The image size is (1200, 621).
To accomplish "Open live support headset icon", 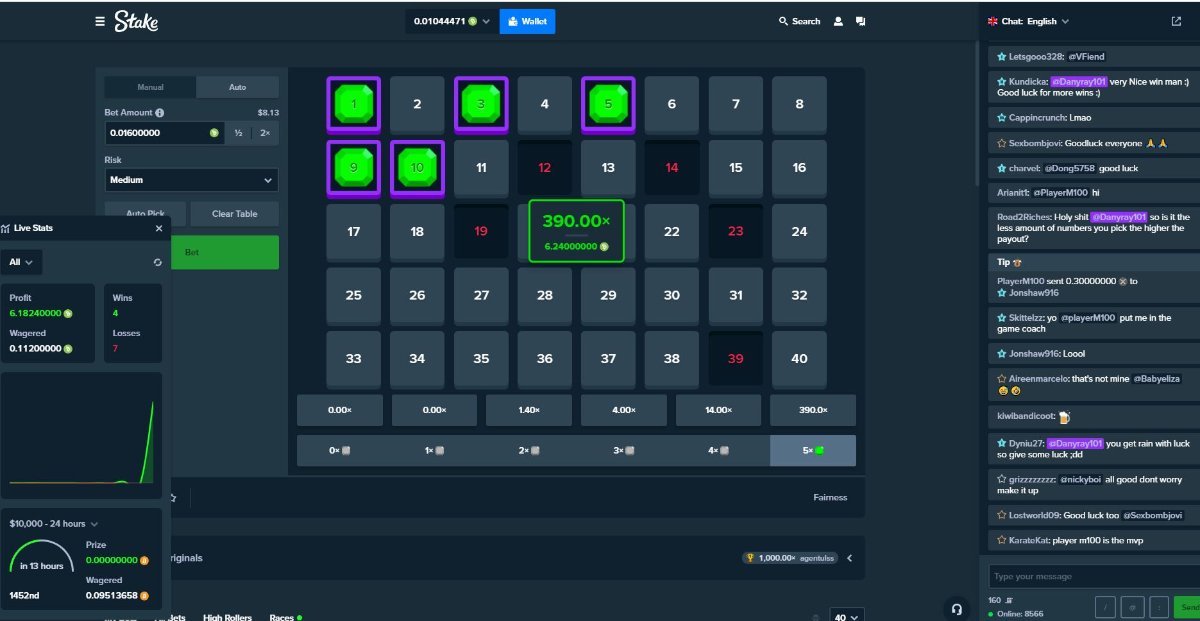I will click(x=956, y=608).
